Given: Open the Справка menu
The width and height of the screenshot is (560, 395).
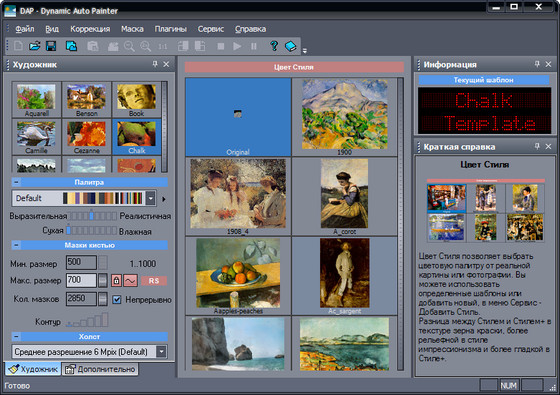Looking at the screenshot, I should click(250, 29).
